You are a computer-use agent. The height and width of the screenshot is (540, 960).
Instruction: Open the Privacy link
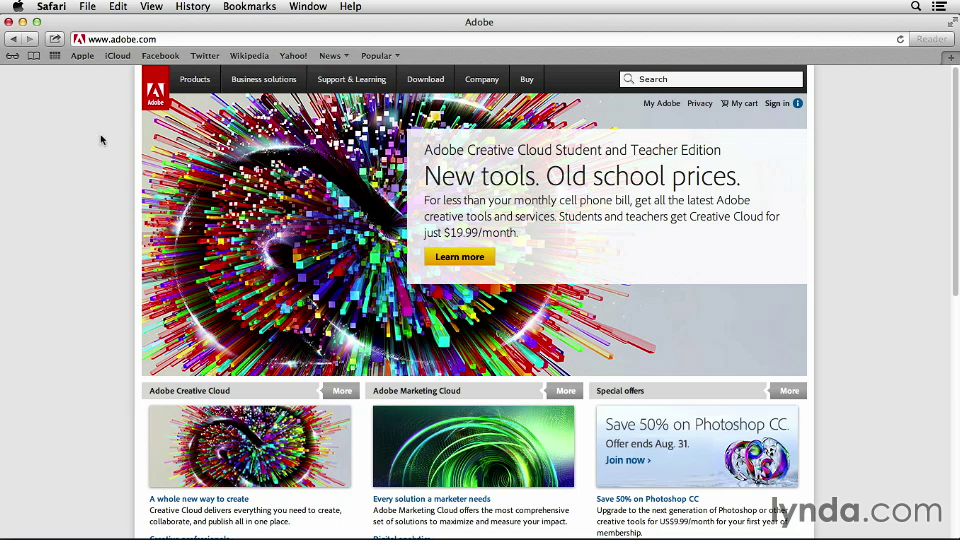click(699, 103)
